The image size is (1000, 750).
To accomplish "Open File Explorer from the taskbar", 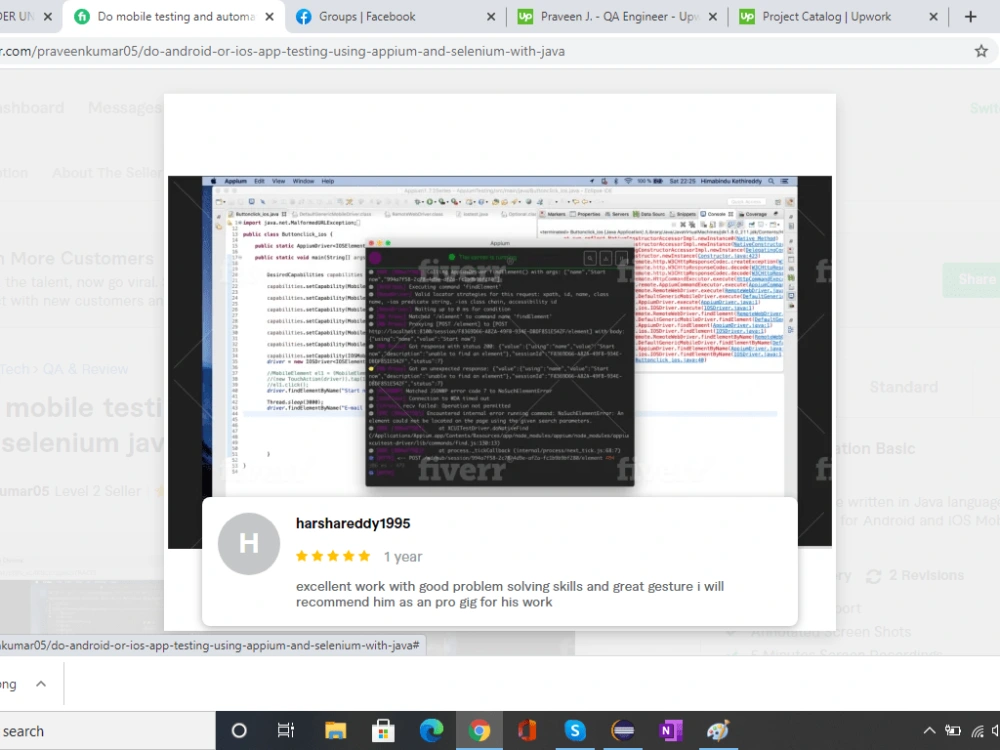I will pos(335,730).
